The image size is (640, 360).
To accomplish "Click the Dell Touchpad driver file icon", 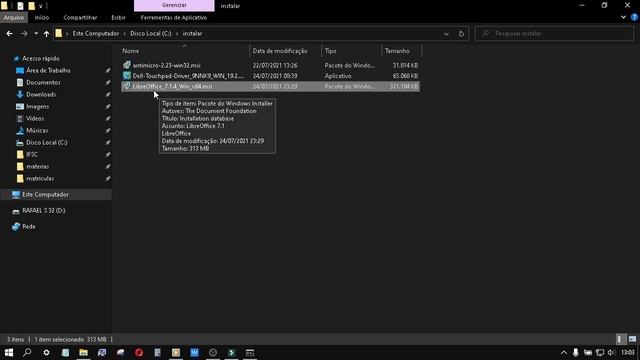I will pos(127,76).
